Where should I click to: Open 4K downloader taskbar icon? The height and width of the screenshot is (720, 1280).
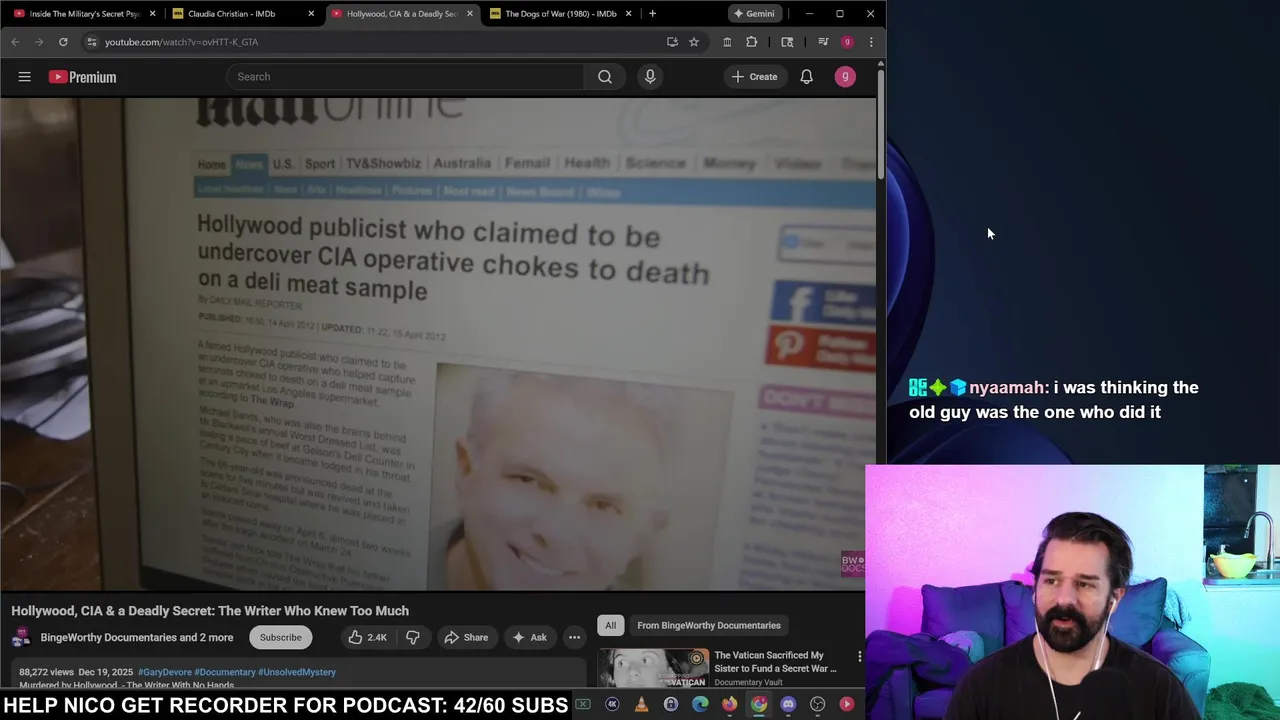tap(612, 704)
